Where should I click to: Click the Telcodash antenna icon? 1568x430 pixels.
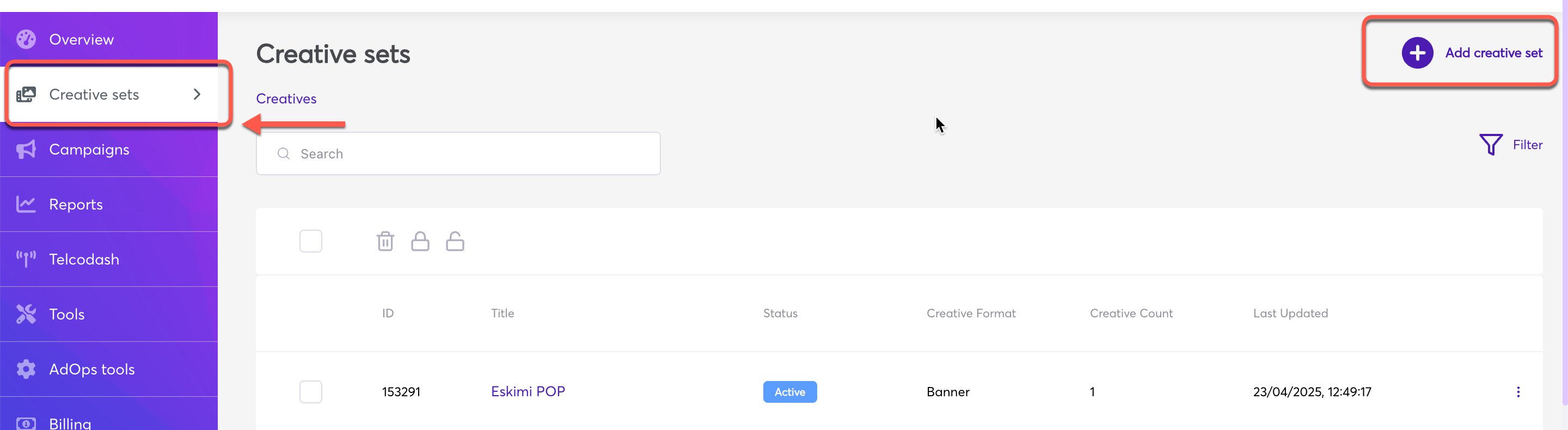26,259
